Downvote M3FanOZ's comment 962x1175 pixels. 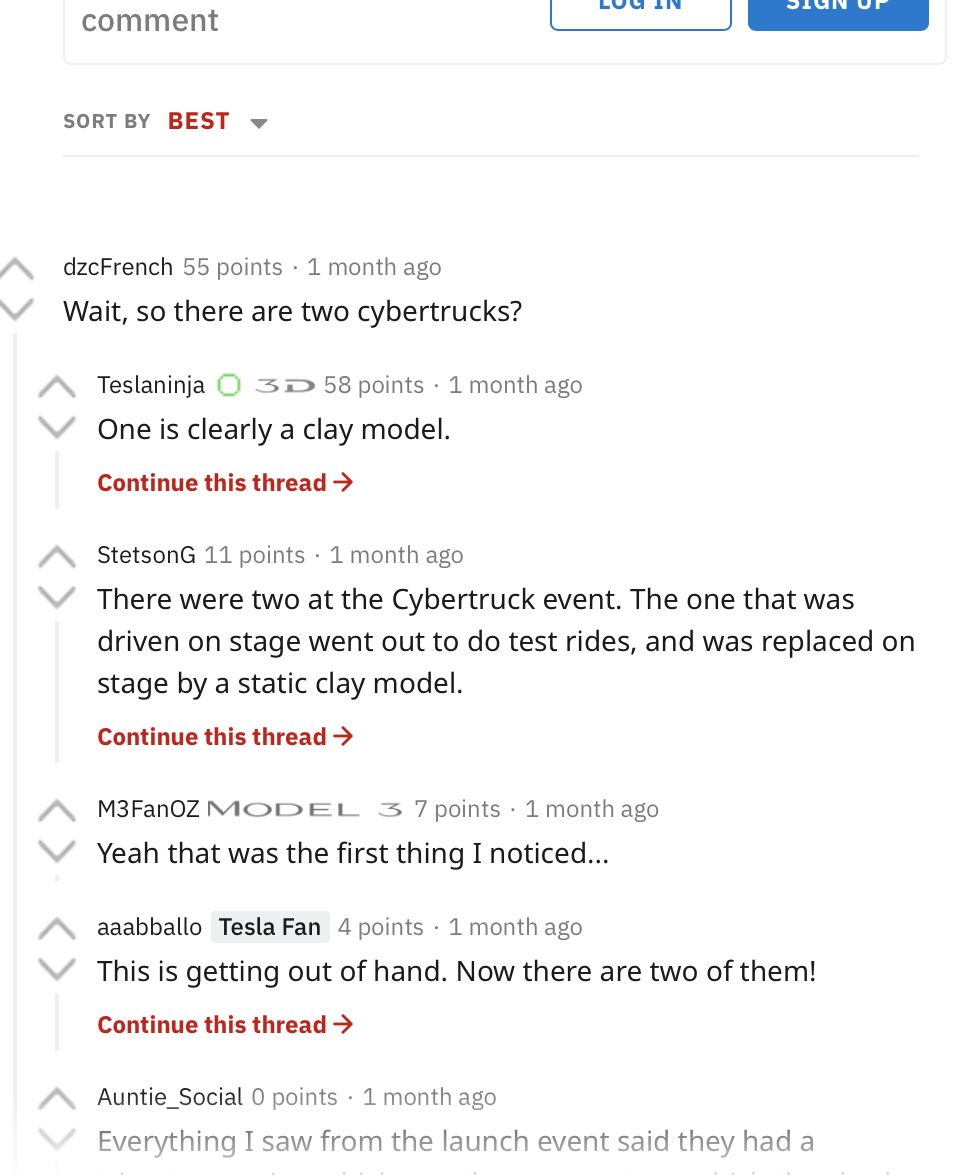(57, 851)
